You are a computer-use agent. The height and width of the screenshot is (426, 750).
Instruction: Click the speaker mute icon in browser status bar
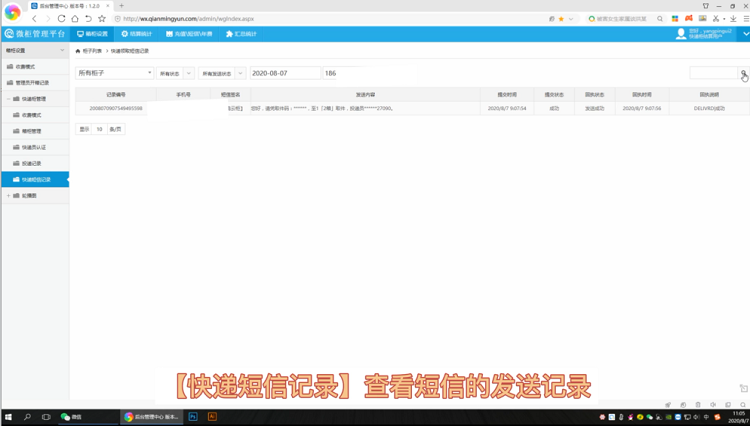[713, 404]
